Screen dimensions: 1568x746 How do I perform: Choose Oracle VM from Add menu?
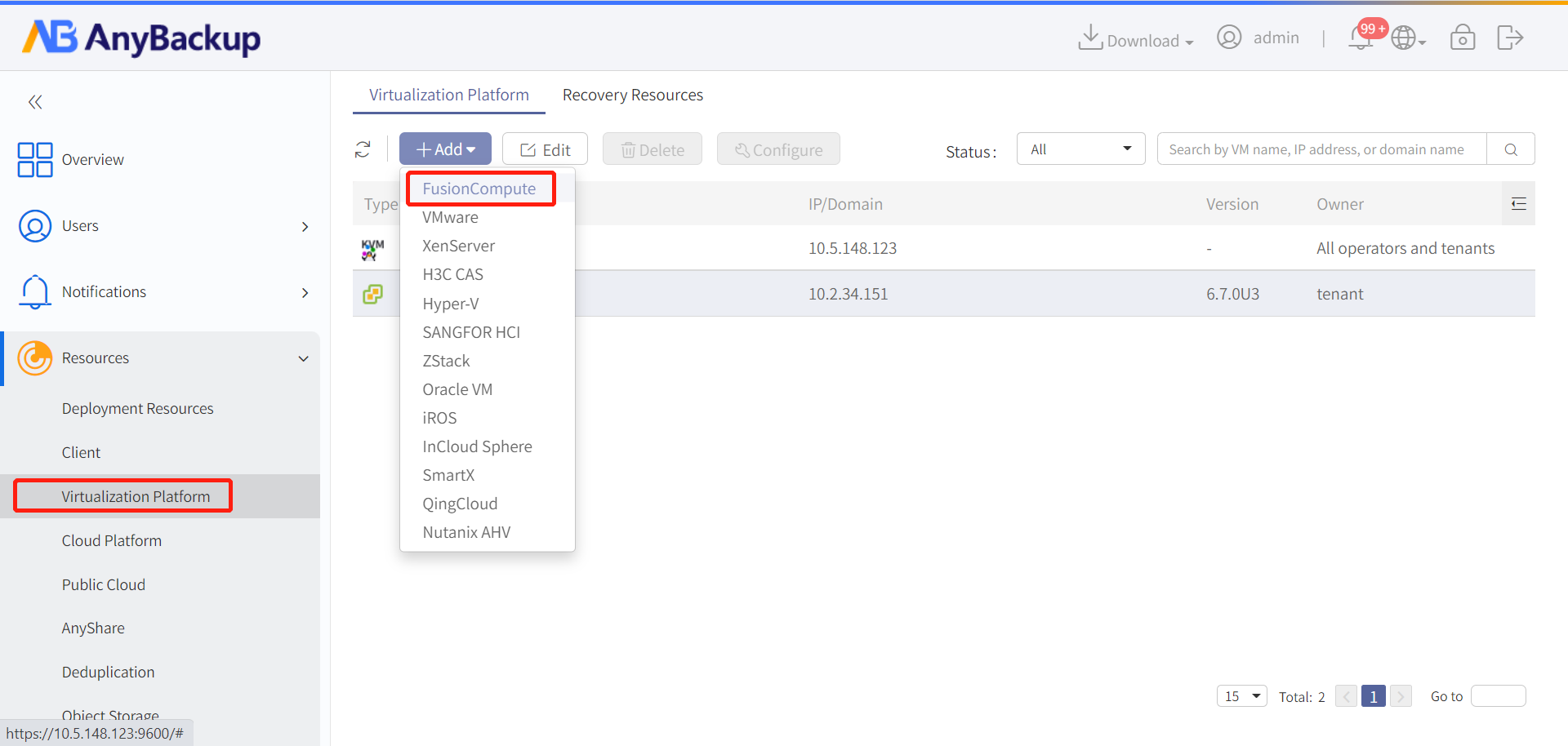click(457, 389)
